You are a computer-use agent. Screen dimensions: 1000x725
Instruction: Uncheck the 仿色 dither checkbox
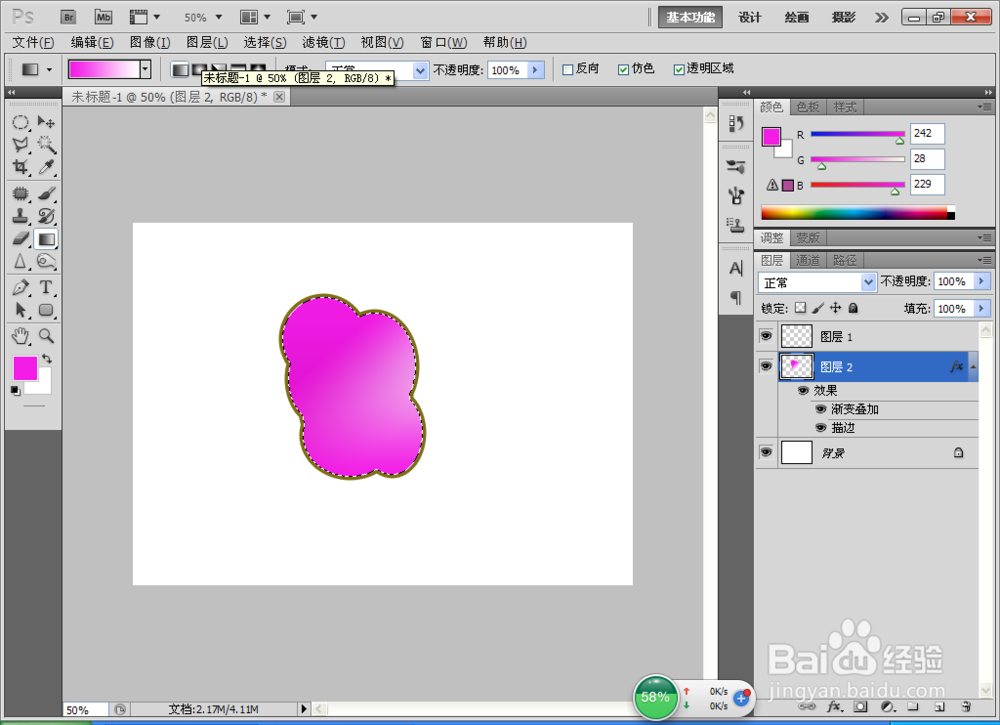pos(623,70)
